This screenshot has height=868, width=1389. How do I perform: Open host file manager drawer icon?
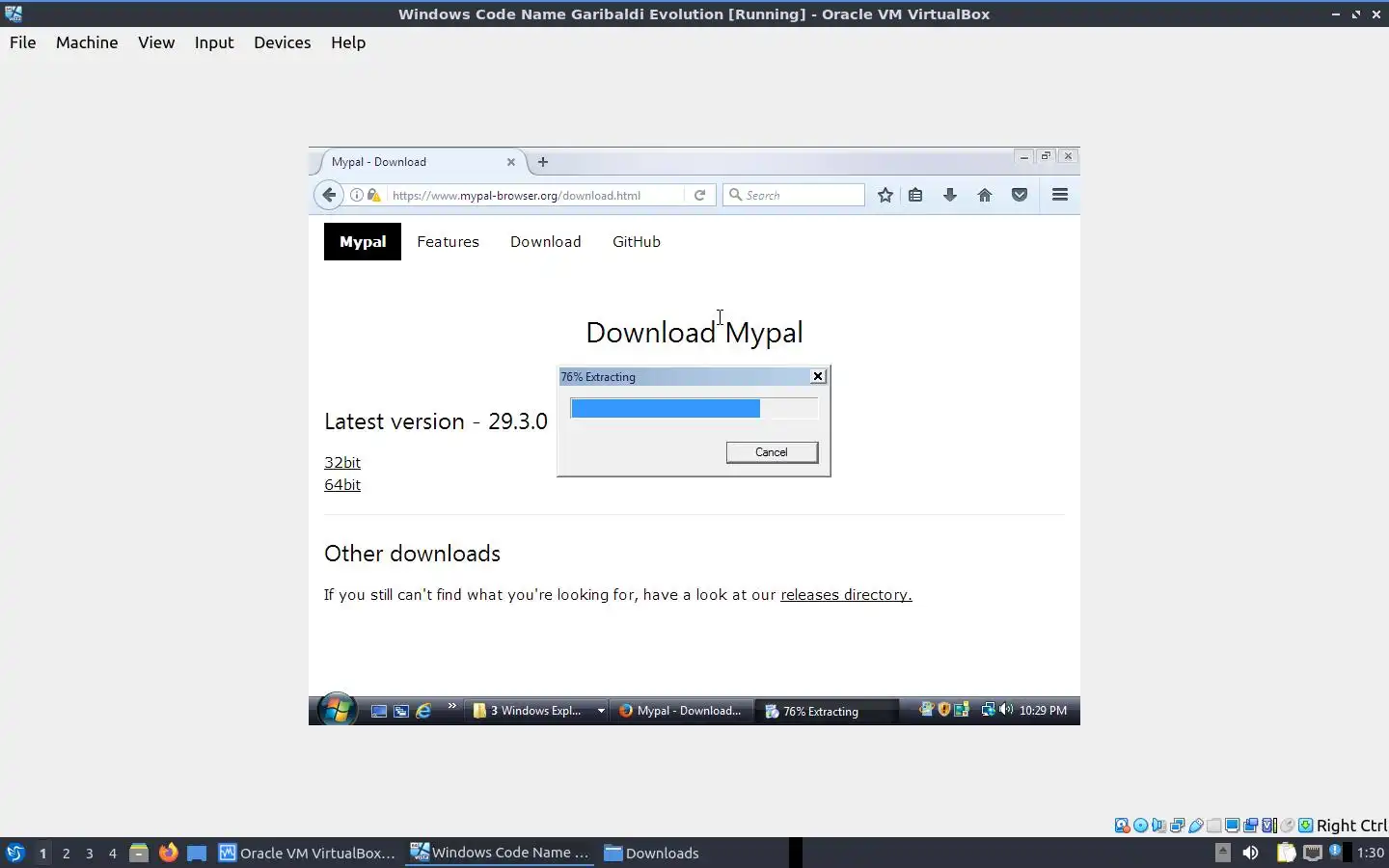pyautogui.click(x=138, y=853)
